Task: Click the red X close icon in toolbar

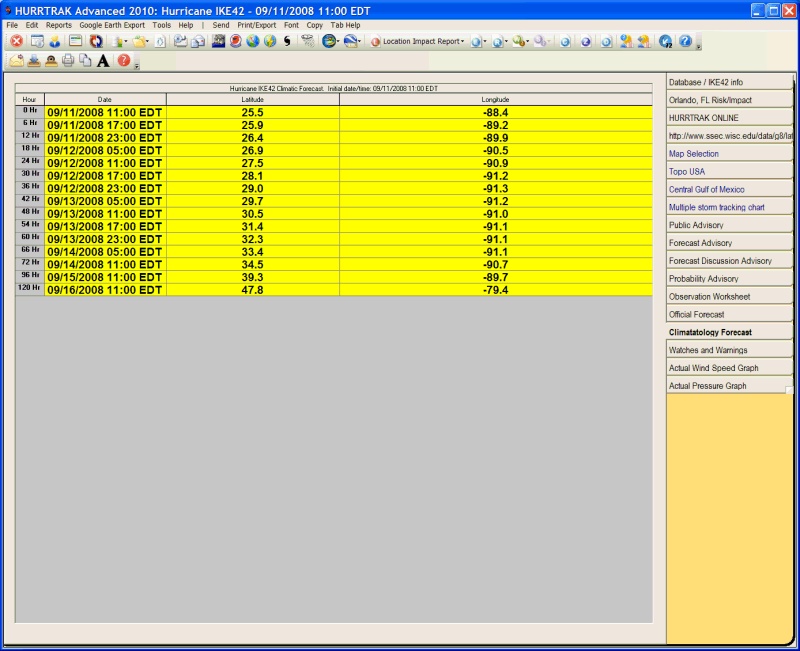Action: 16,42
